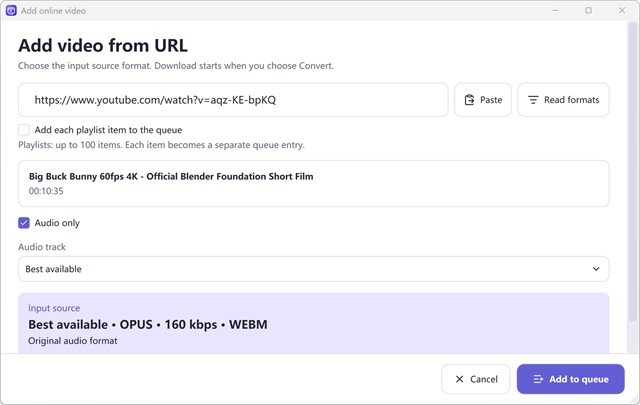Click the Big Buck Bunny video title
This screenshot has height=405, width=640.
pos(171,176)
